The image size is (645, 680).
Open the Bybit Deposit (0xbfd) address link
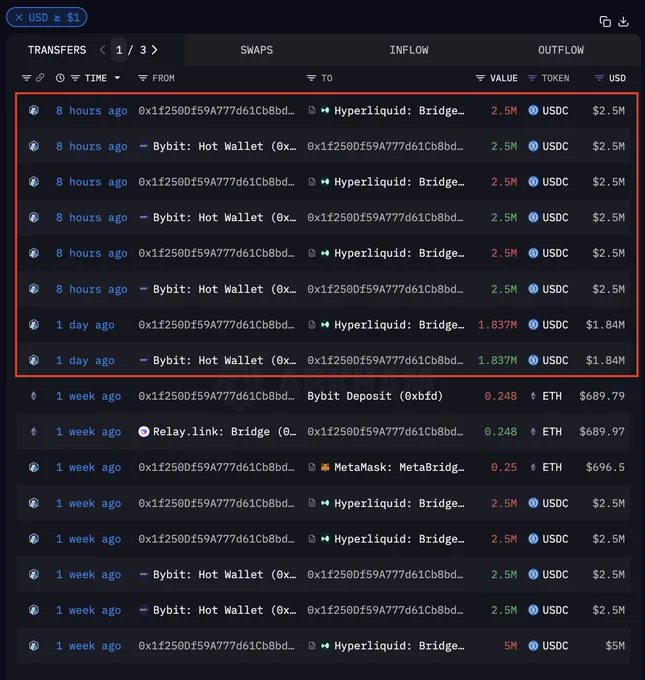[375, 396]
